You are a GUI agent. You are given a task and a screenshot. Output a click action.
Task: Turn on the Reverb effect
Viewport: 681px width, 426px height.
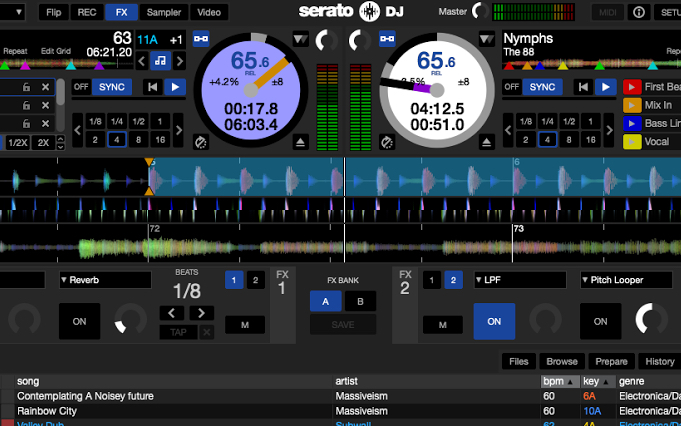78,321
